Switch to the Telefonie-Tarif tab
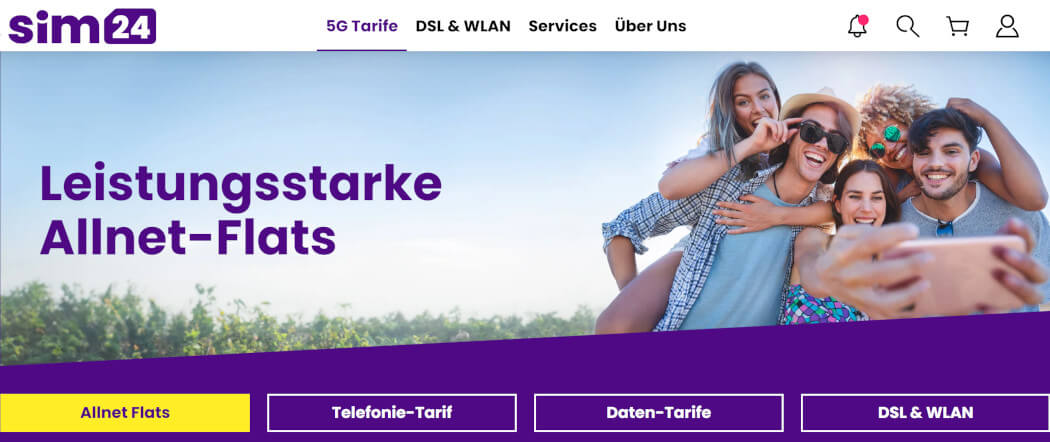Image resolution: width=1050 pixels, height=442 pixels. click(x=392, y=413)
